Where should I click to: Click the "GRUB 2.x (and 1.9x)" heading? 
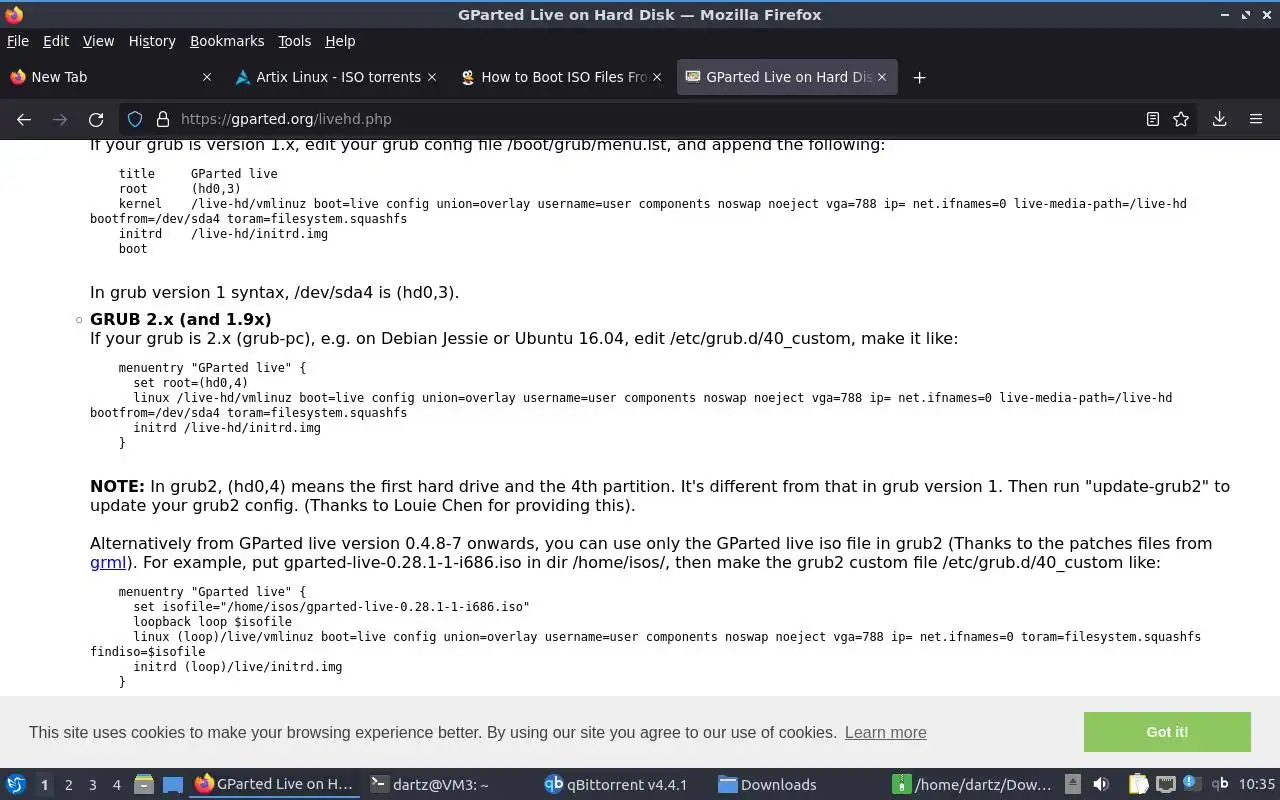[x=180, y=319]
